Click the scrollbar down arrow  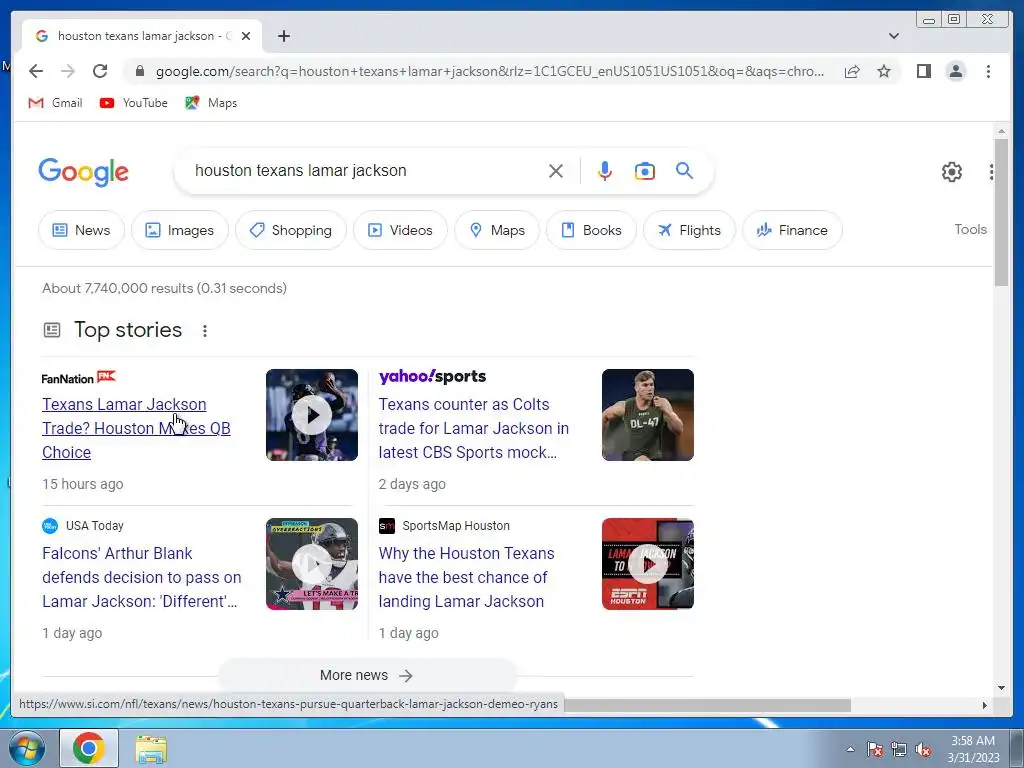[x=1001, y=687]
